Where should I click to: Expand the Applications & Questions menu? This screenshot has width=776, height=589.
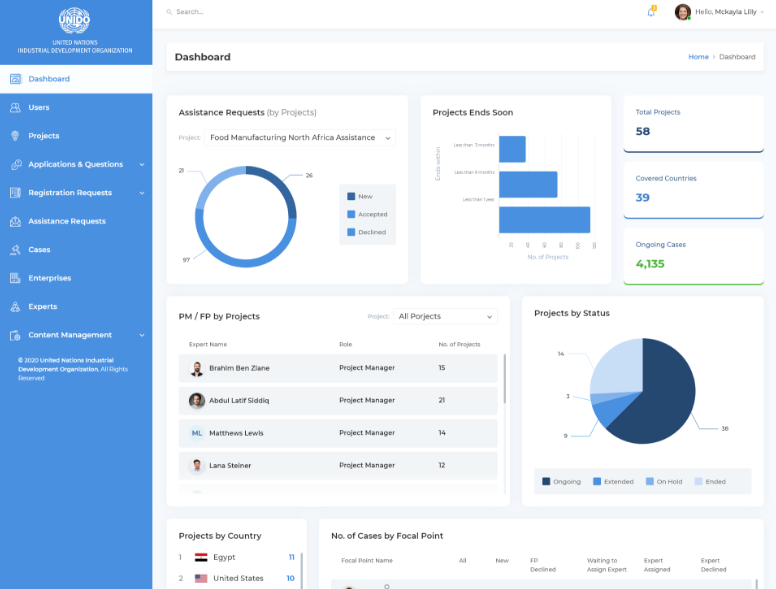pos(76,164)
